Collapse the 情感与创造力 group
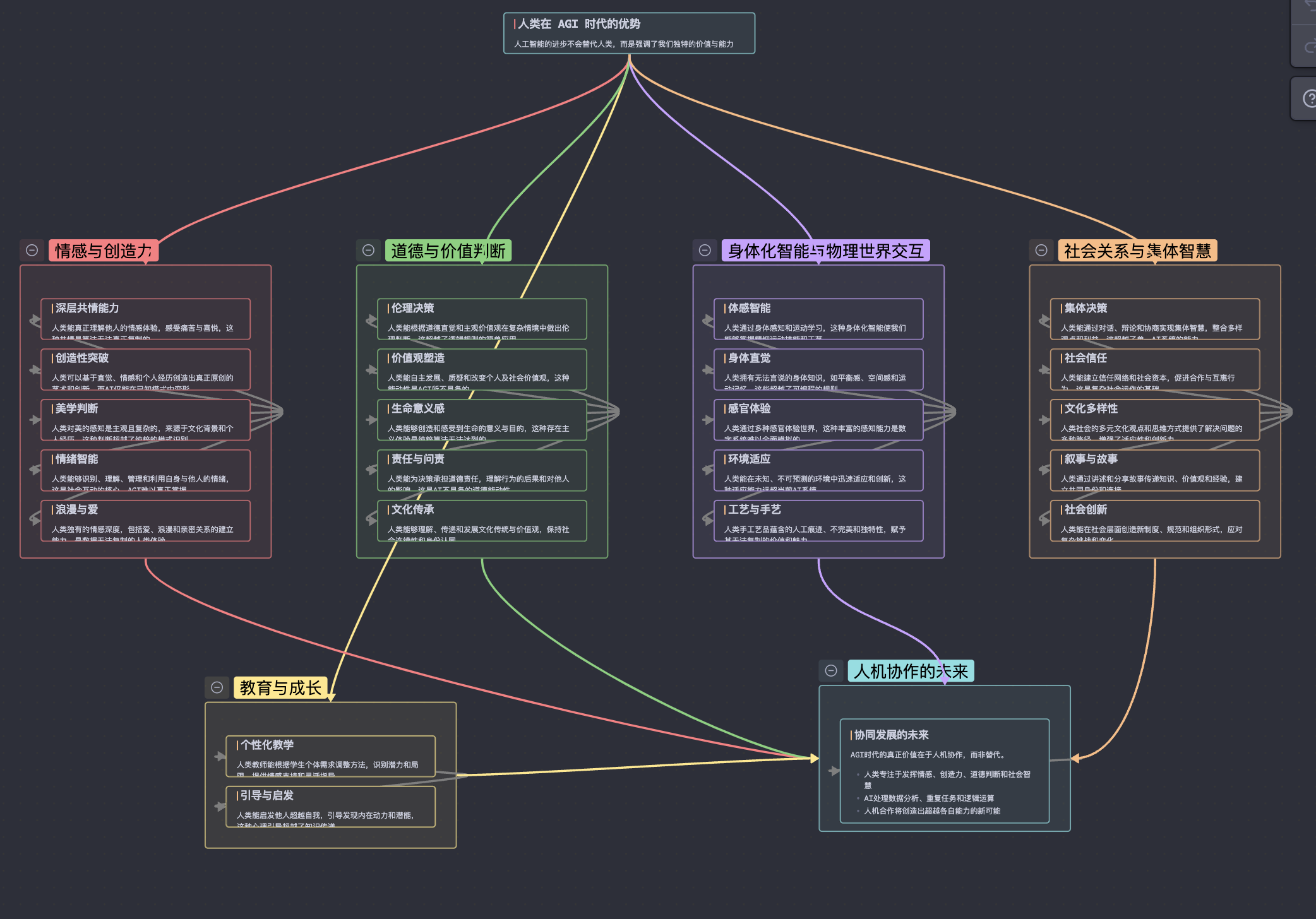This screenshot has width=1316, height=919. pyautogui.click(x=32, y=250)
